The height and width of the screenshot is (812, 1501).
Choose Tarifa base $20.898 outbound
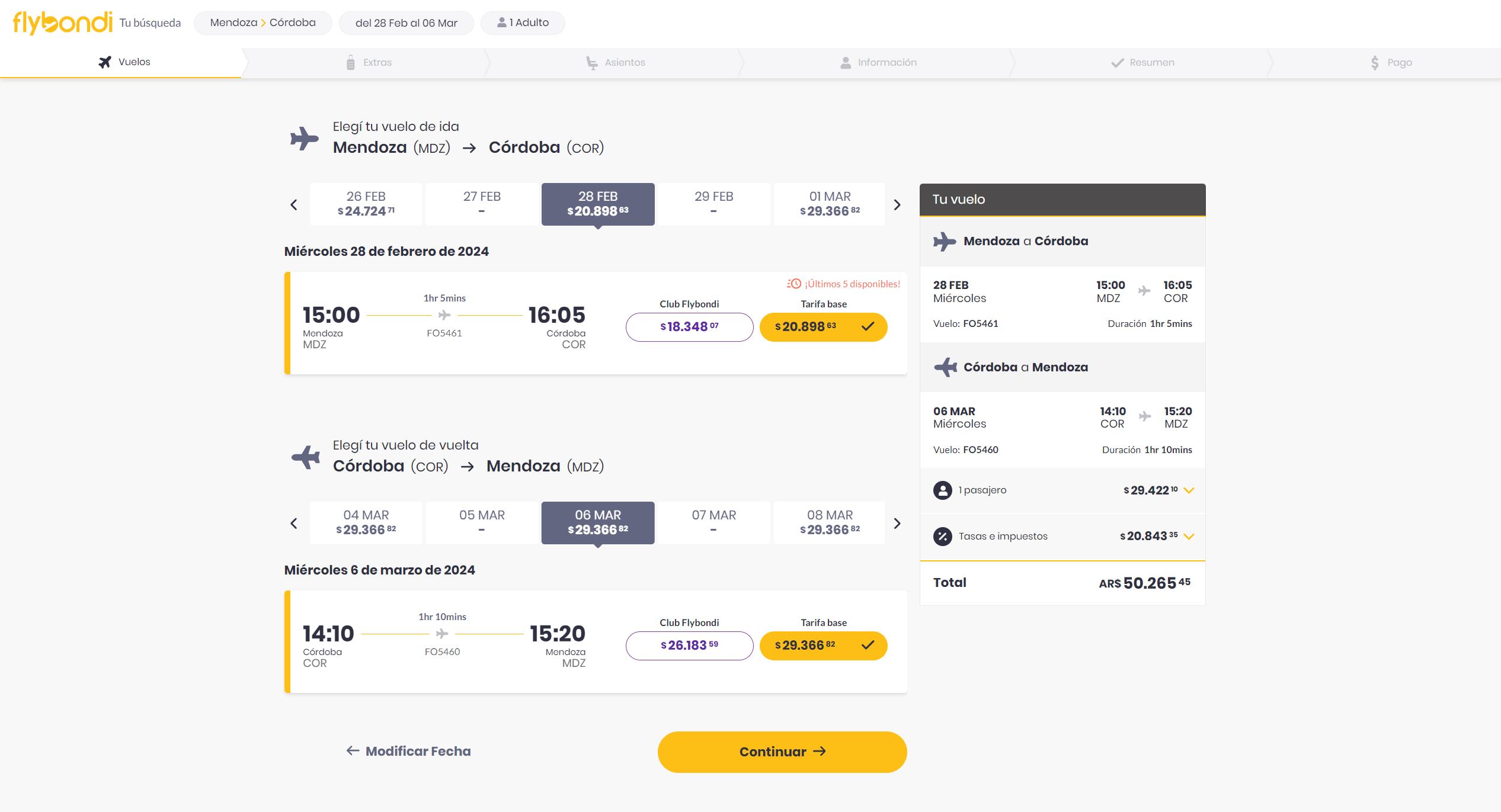pos(823,327)
